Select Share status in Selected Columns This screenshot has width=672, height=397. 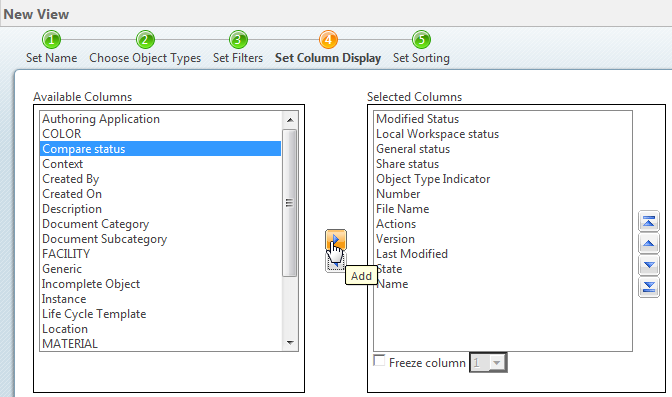(x=503, y=164)
